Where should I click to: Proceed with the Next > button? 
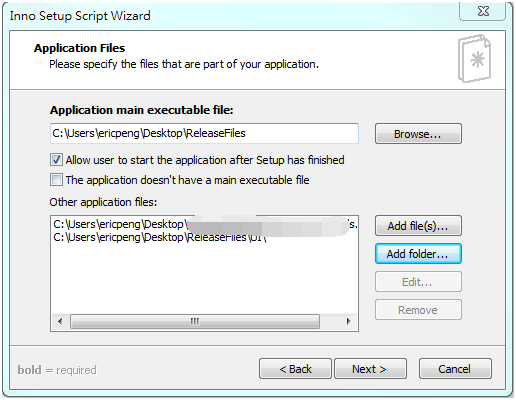pos(370,369)
